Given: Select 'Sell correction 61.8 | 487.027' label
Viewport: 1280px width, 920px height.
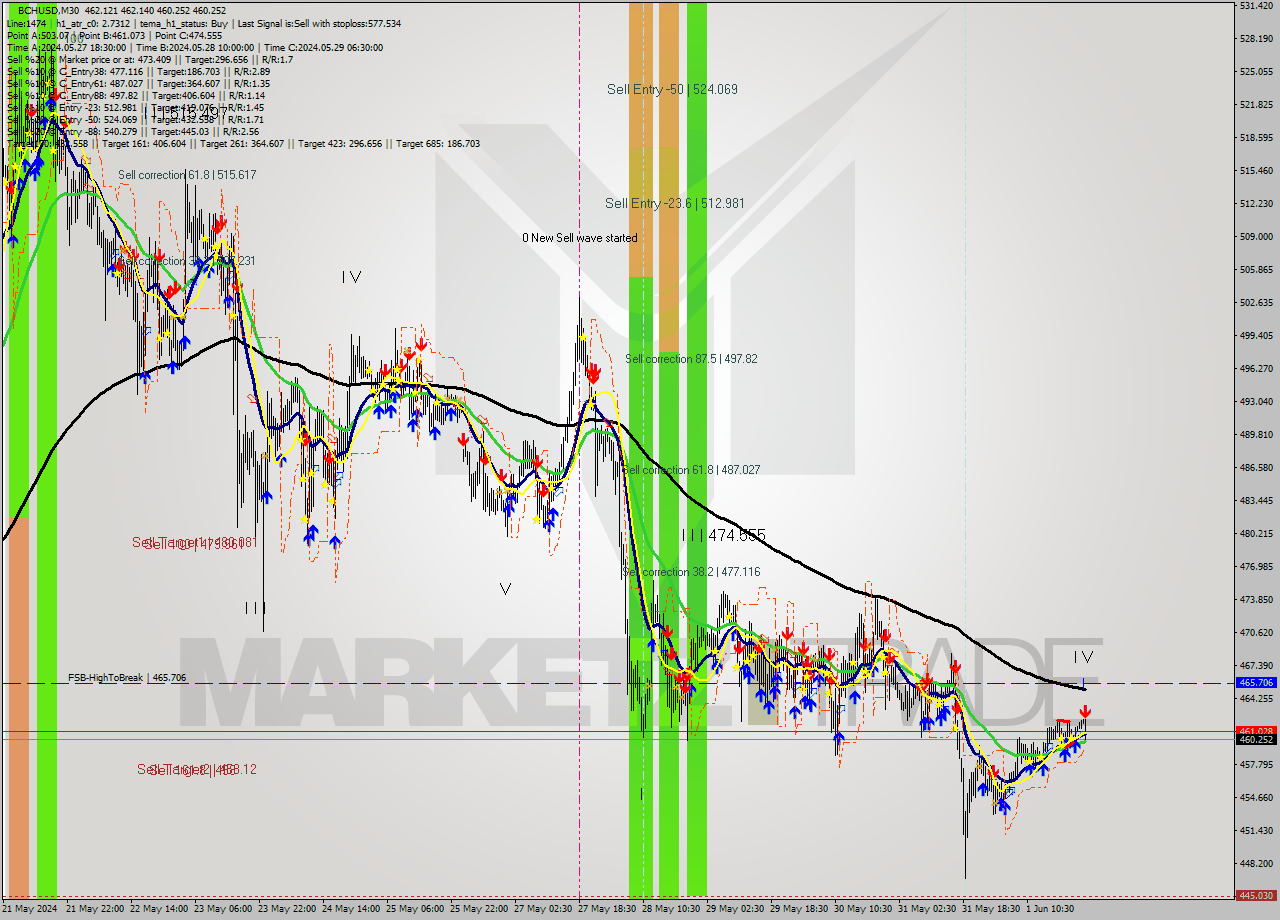Looking at the screenshot, I should 691,469.
